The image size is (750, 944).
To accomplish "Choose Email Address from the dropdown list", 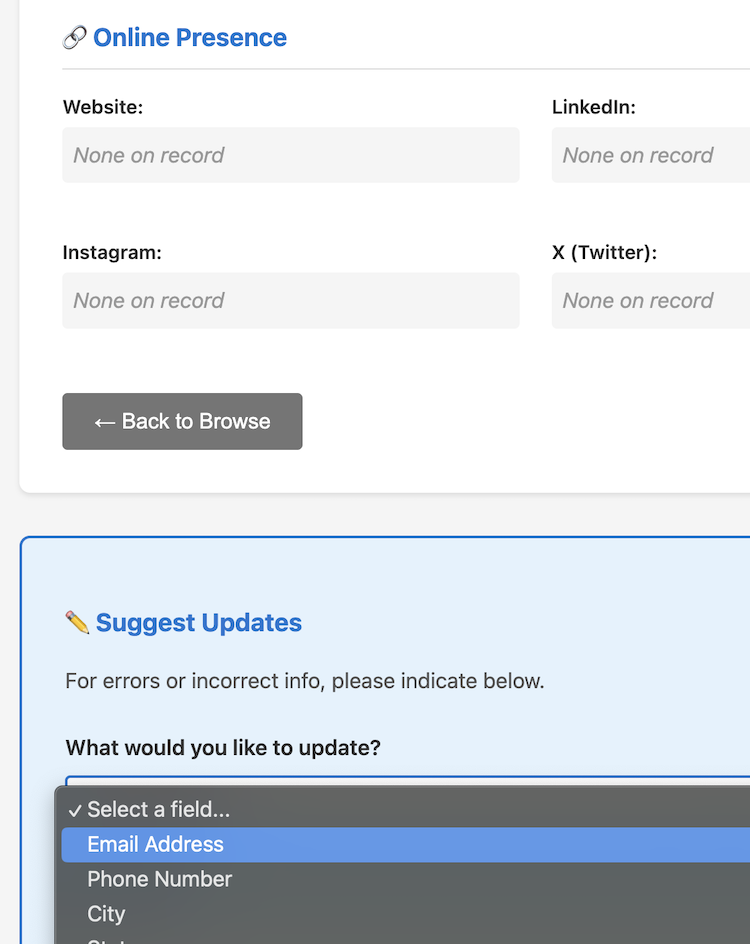I will tap(156, 845).
